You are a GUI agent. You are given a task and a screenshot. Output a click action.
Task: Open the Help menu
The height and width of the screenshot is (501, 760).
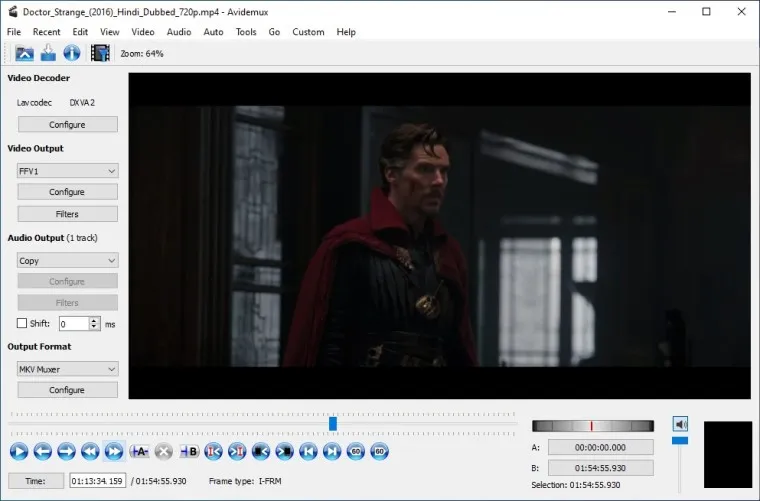(x=346, y=32)
